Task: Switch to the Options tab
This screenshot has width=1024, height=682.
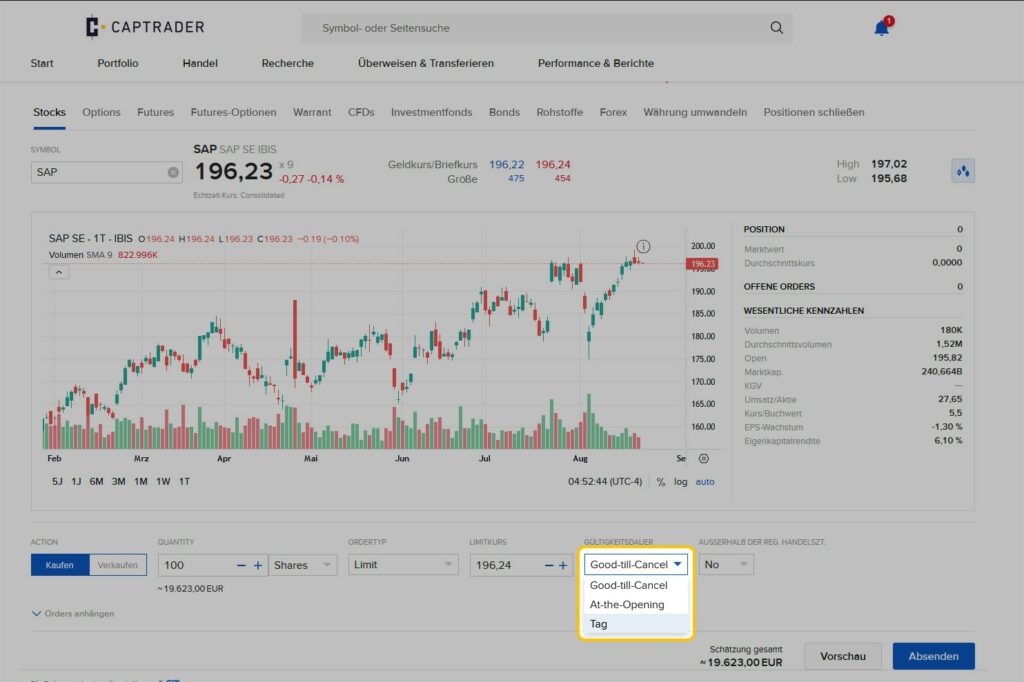Action: coord(101,112)
